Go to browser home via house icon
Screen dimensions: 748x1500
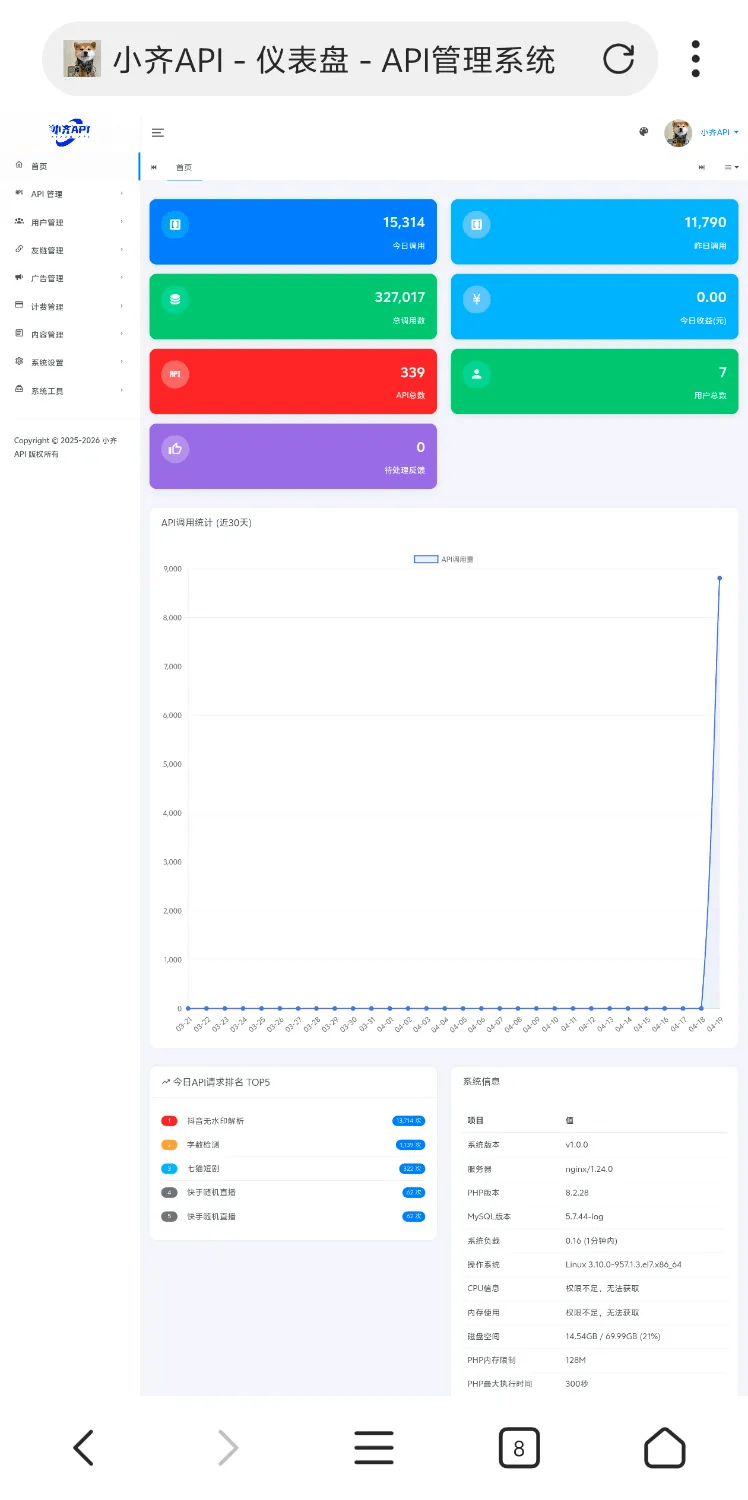click(664, 1448)
